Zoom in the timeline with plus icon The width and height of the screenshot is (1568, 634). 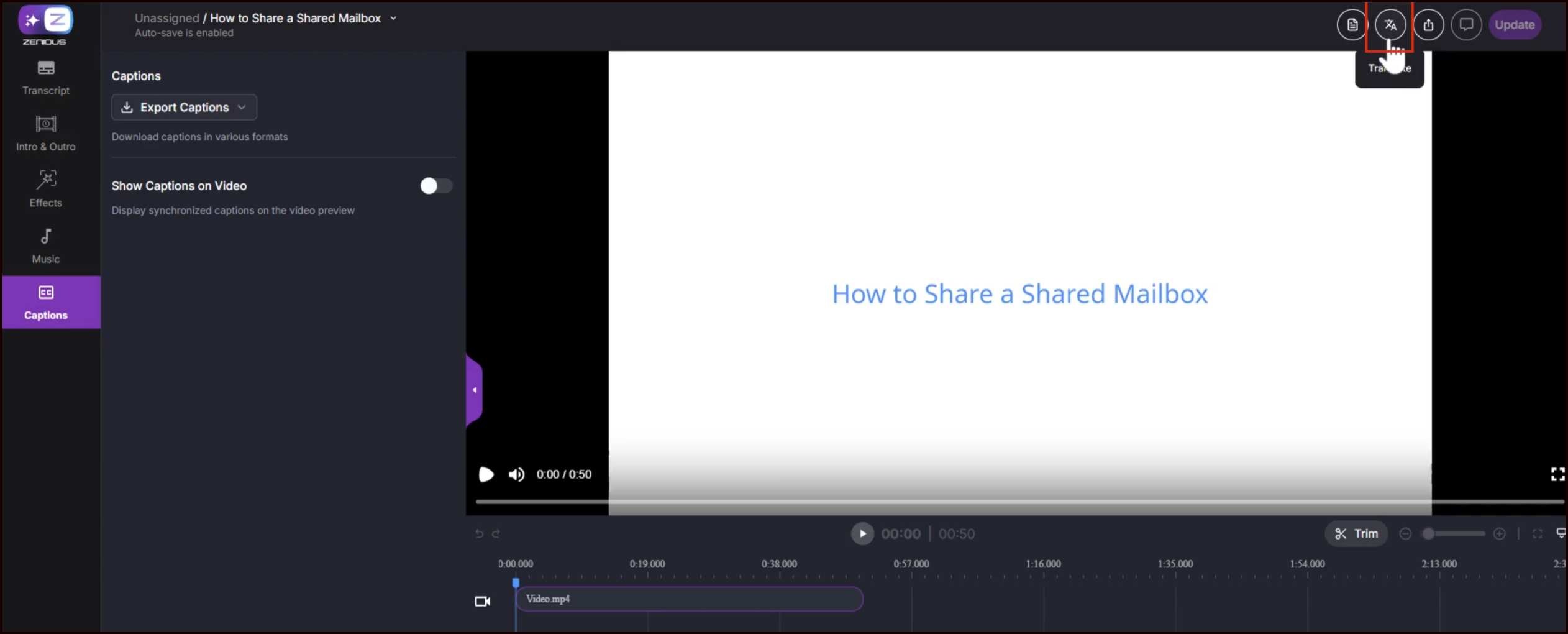(x=1499, y=534)
